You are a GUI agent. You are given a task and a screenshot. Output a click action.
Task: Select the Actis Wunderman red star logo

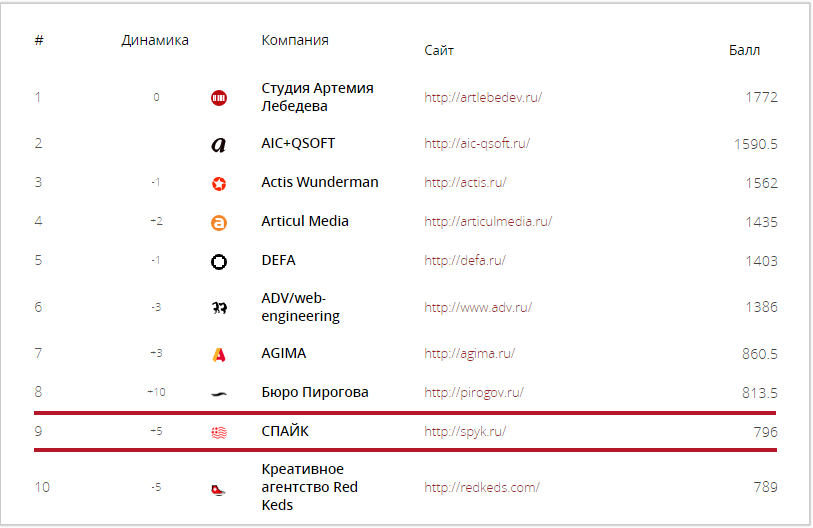click(219, 184)
